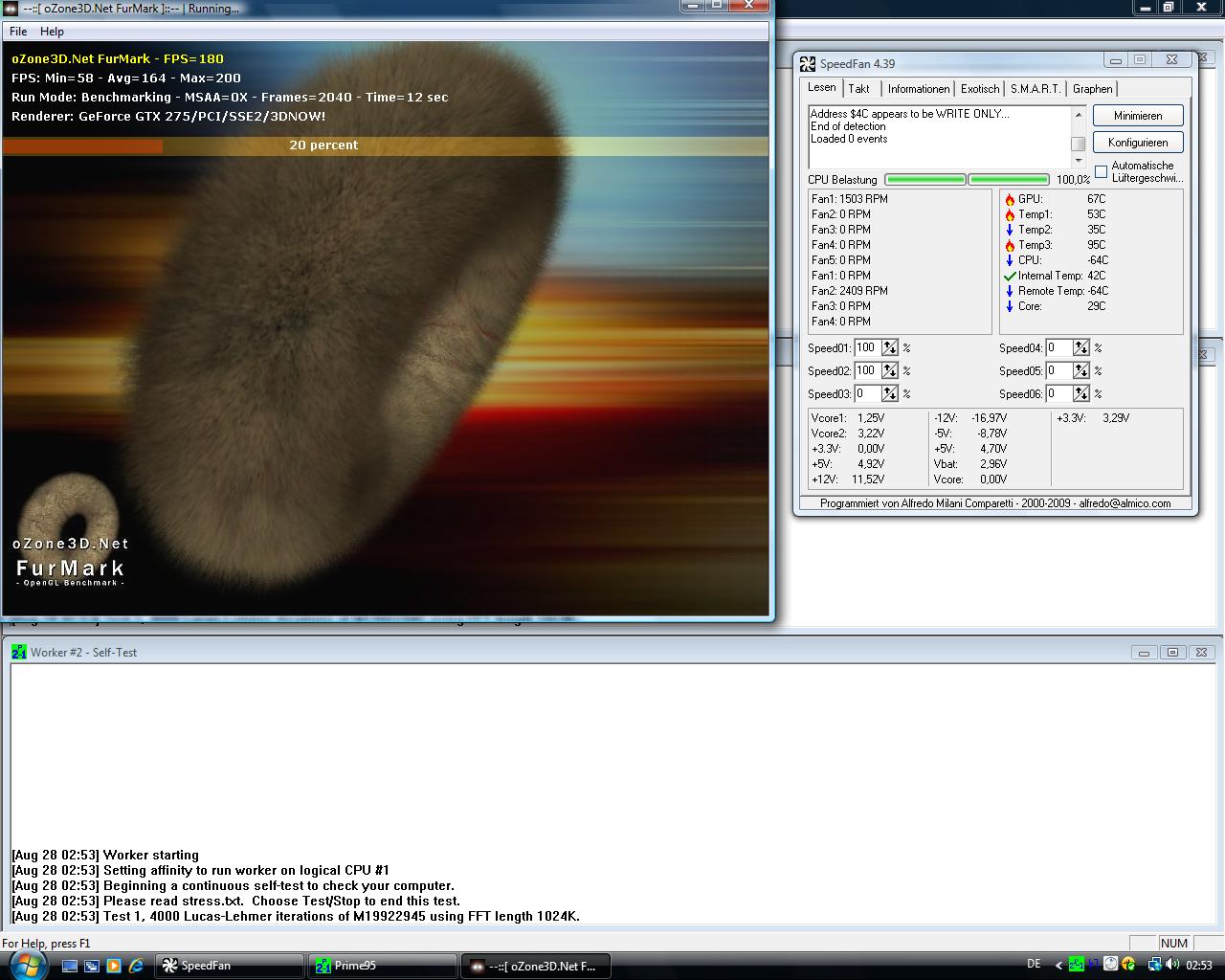Switch to the Exotisch tab
This screenshot has width=1225, height=980.
coord(980,88)
